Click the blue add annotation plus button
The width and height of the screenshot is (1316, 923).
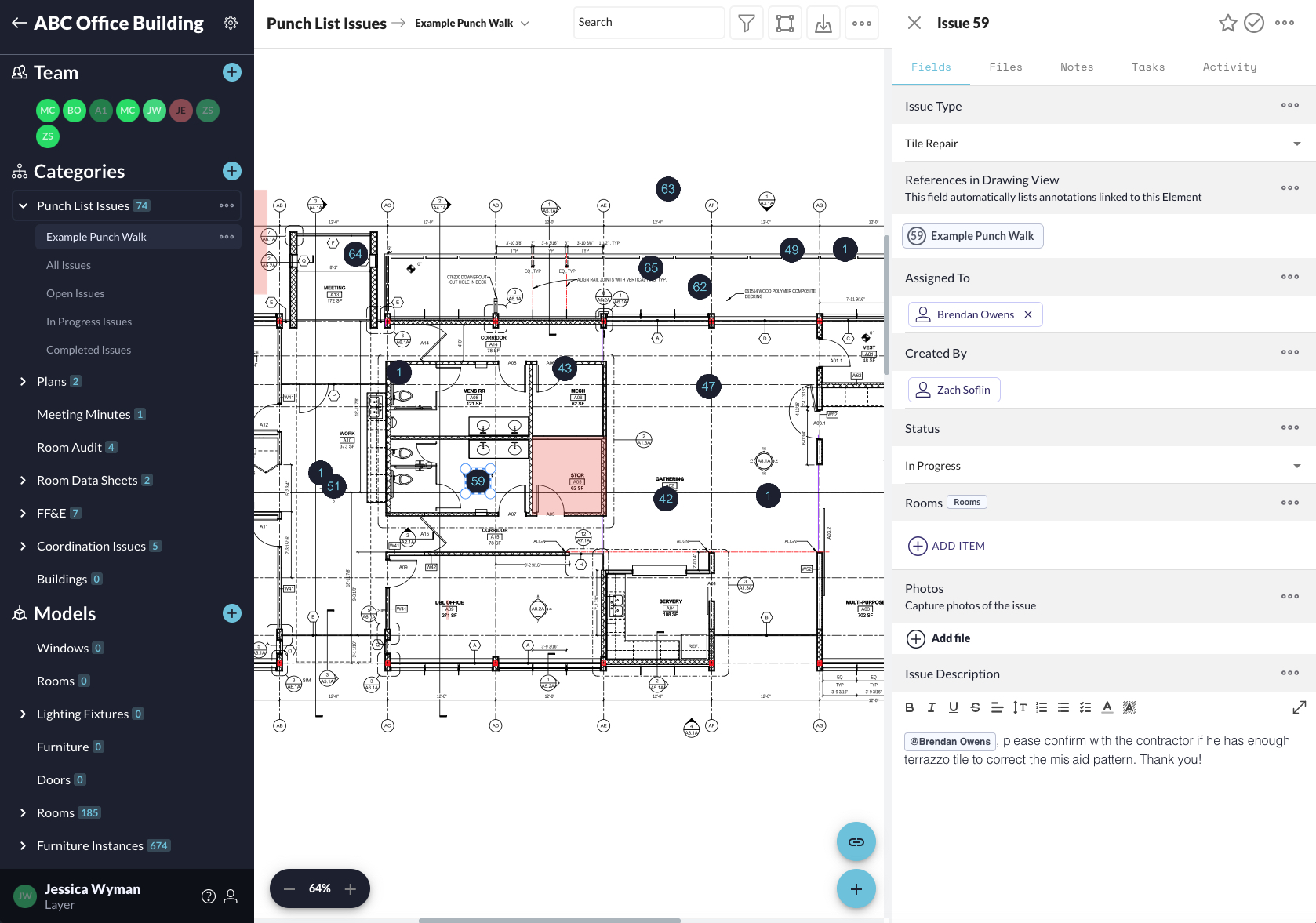click(x=856, y=888)
